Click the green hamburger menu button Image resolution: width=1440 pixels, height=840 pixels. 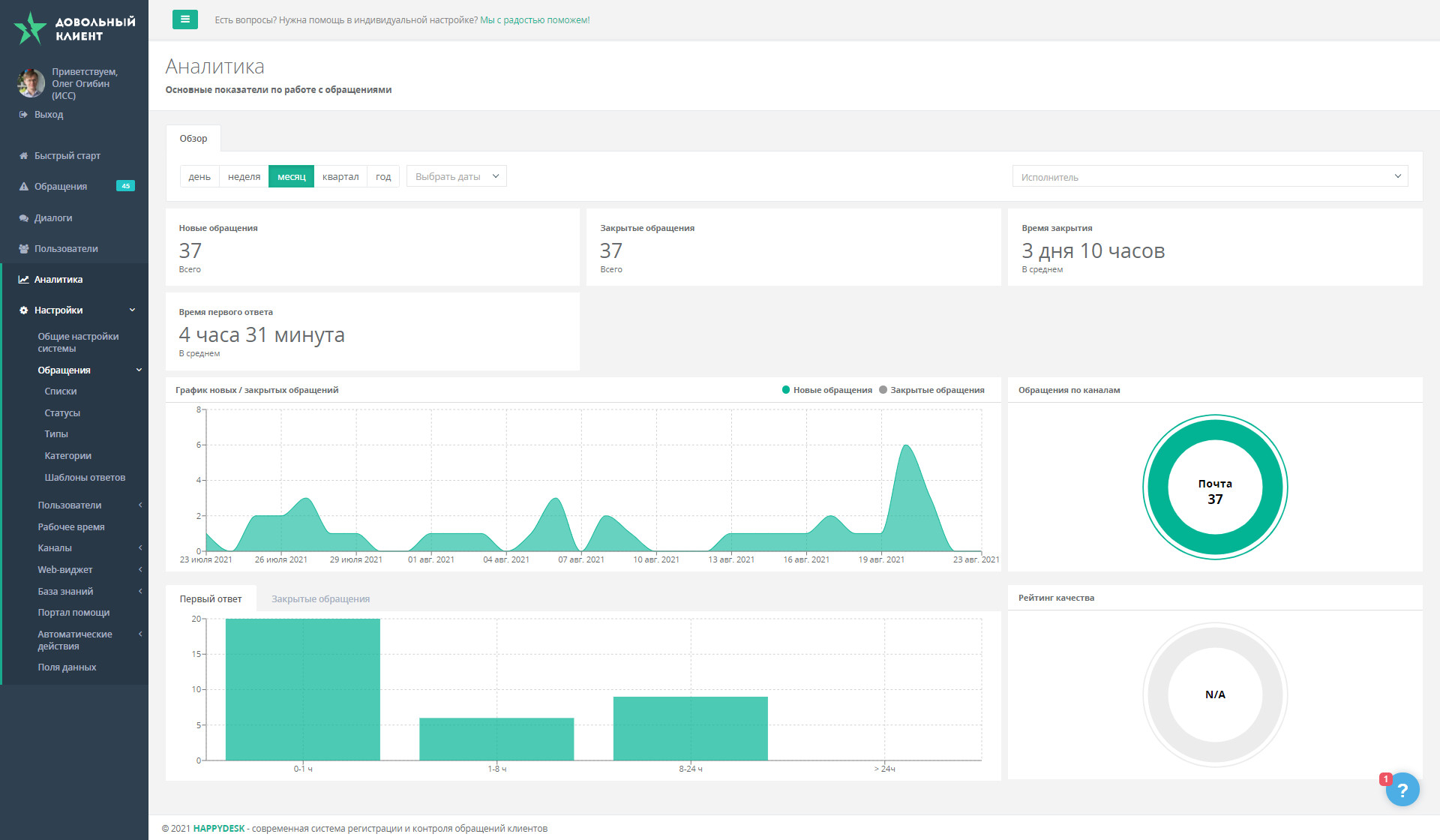point(184,19)
